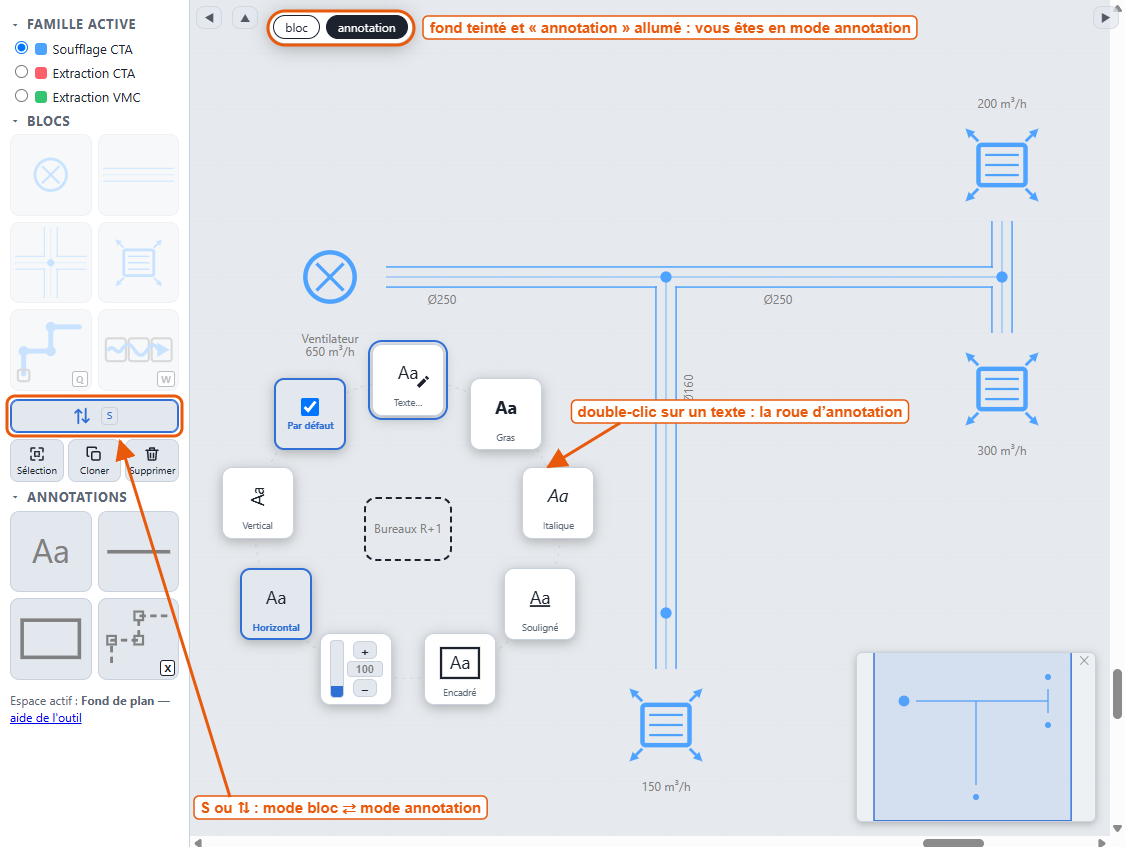Set Horizontal orientation in annotation wheel
This screenshot has width=1125, height=847.
tap(276, 604)
